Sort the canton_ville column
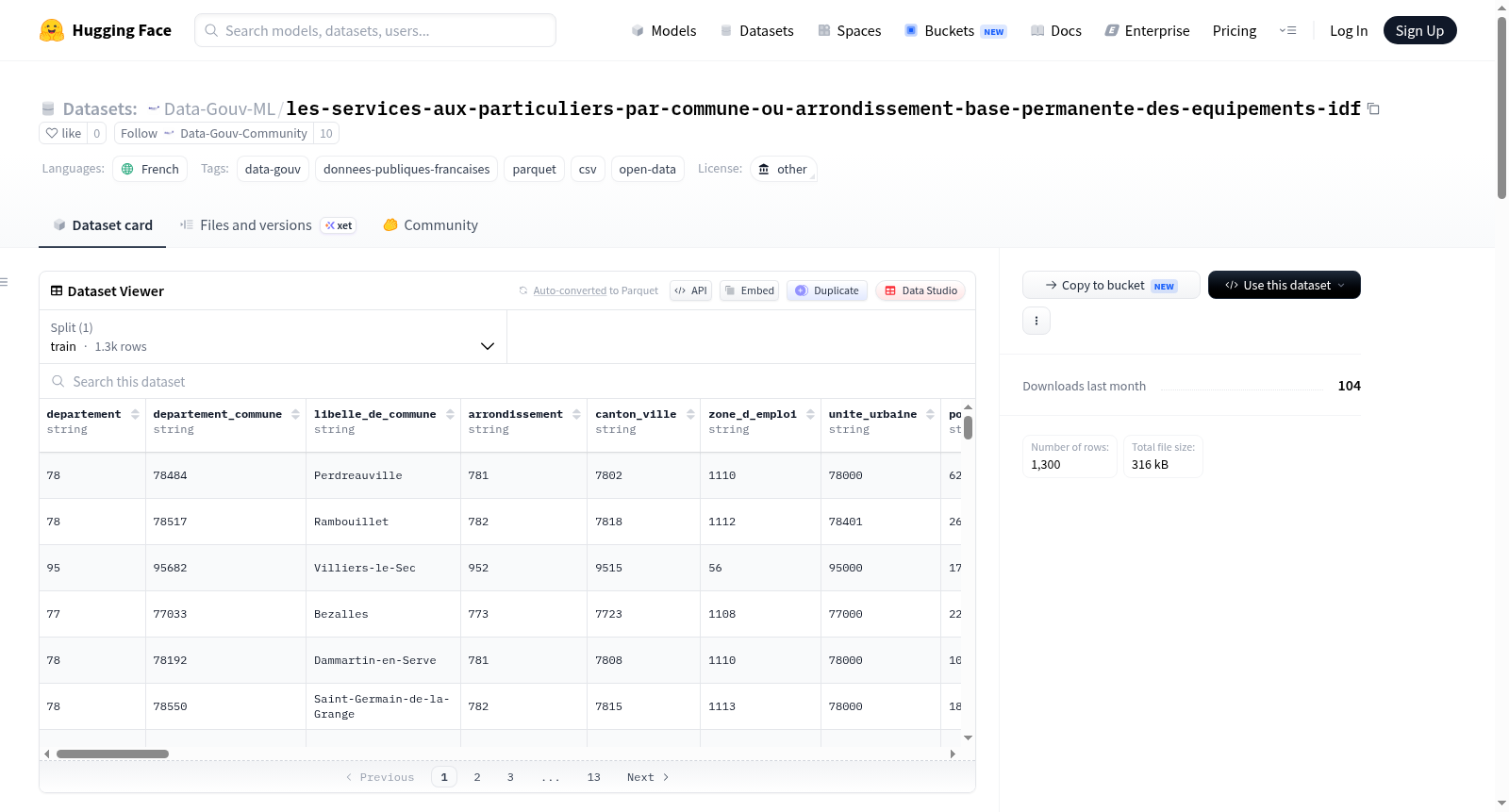Viewport: 1509px width, 812px height. pyautogui.click(x=690, y=414)
